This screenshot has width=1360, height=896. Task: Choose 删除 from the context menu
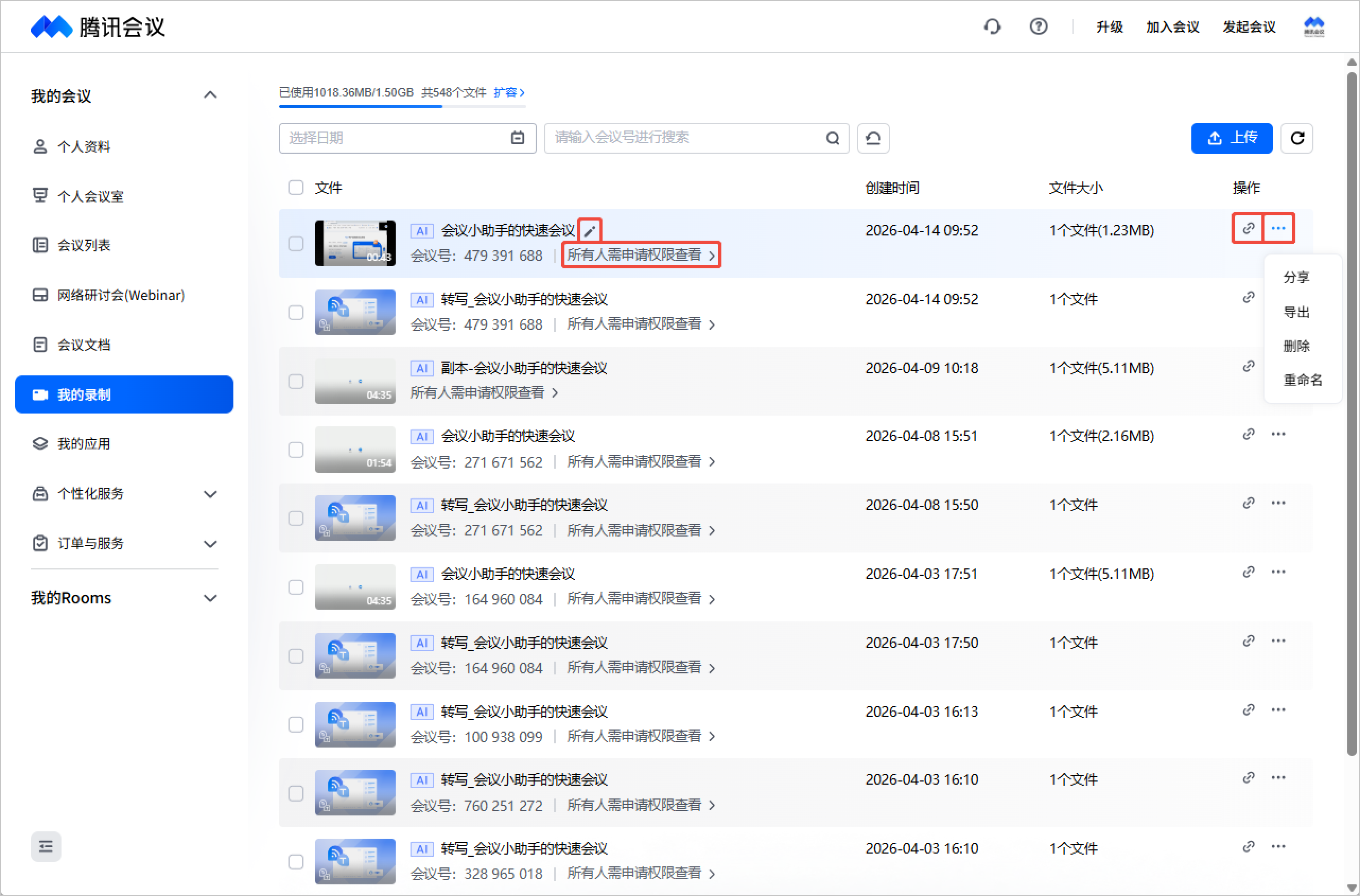[x=1296, y=346]
